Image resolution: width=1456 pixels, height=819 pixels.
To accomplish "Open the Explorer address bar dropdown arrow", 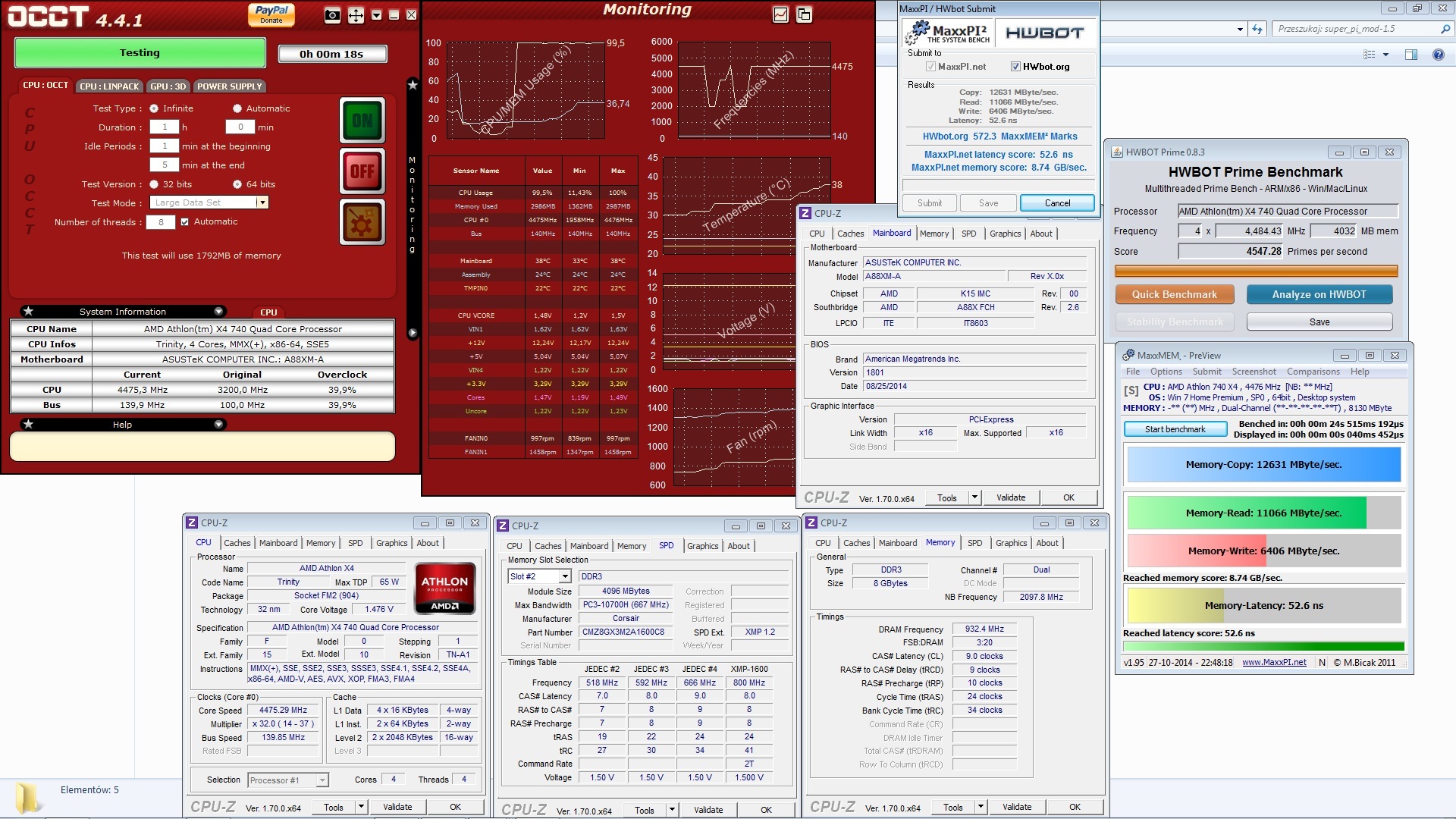I will click(x=1240, y=29).
